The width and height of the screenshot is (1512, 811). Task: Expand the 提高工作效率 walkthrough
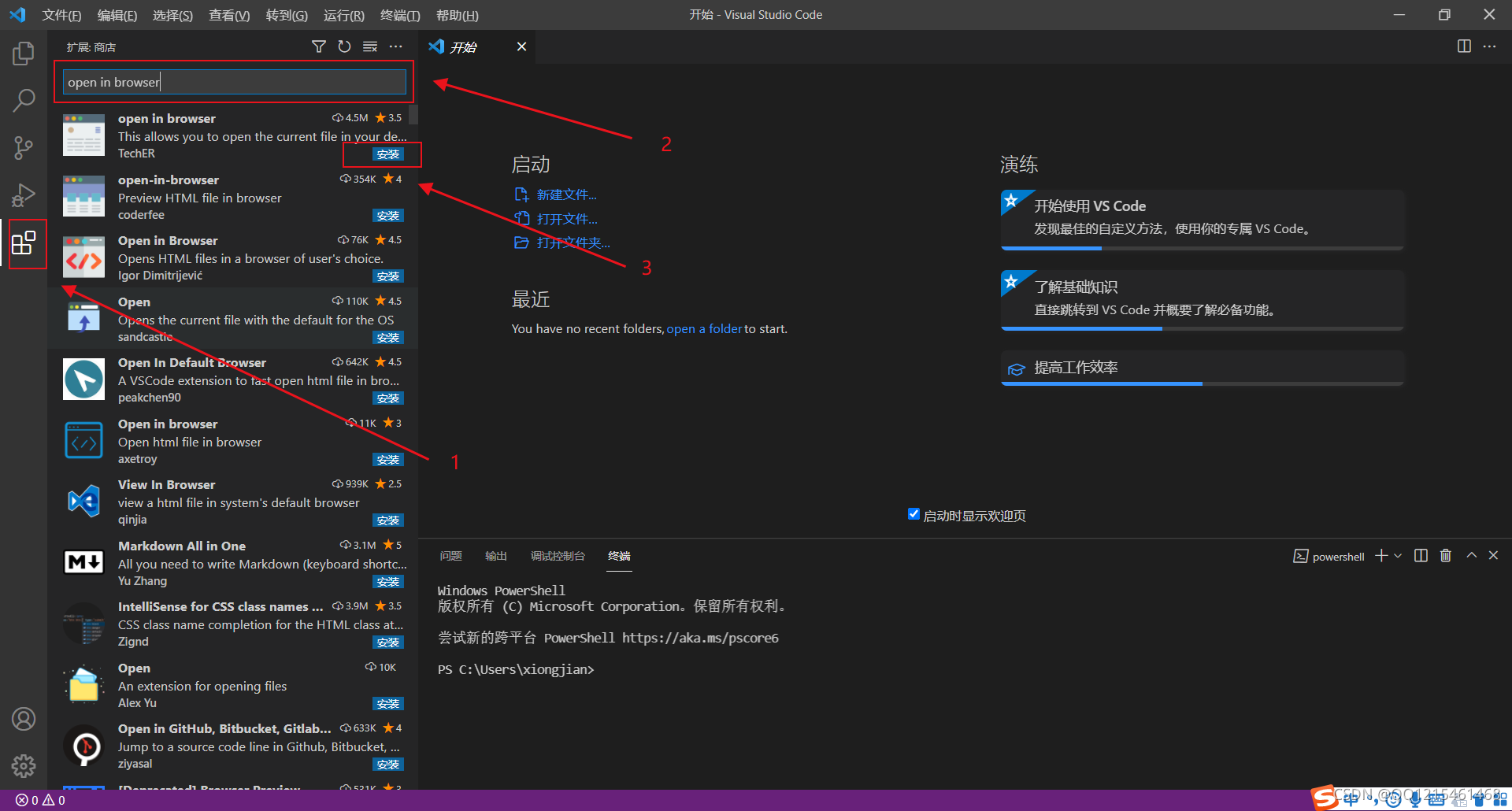coord(1202,368)
